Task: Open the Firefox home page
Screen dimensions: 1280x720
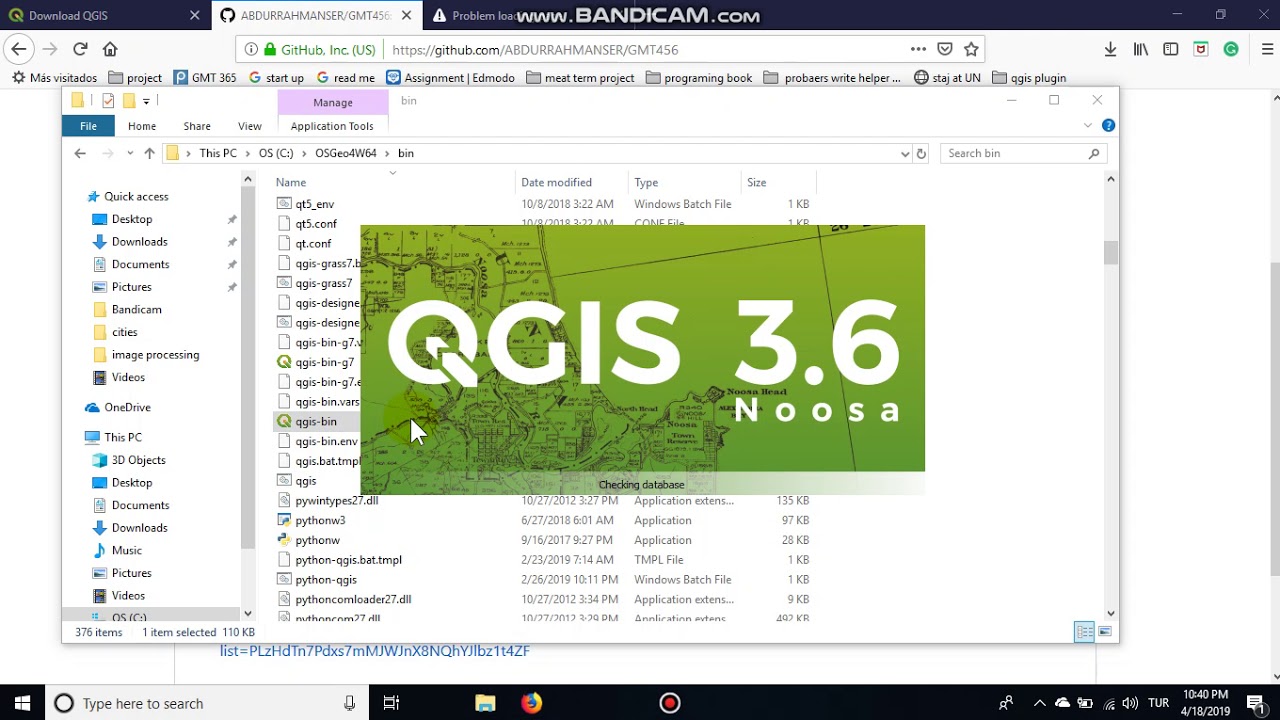Action: [x=110, y=49]
